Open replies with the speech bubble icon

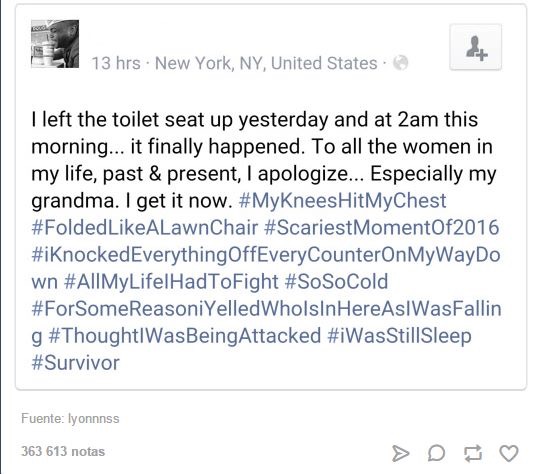click(x=436, y=453)
